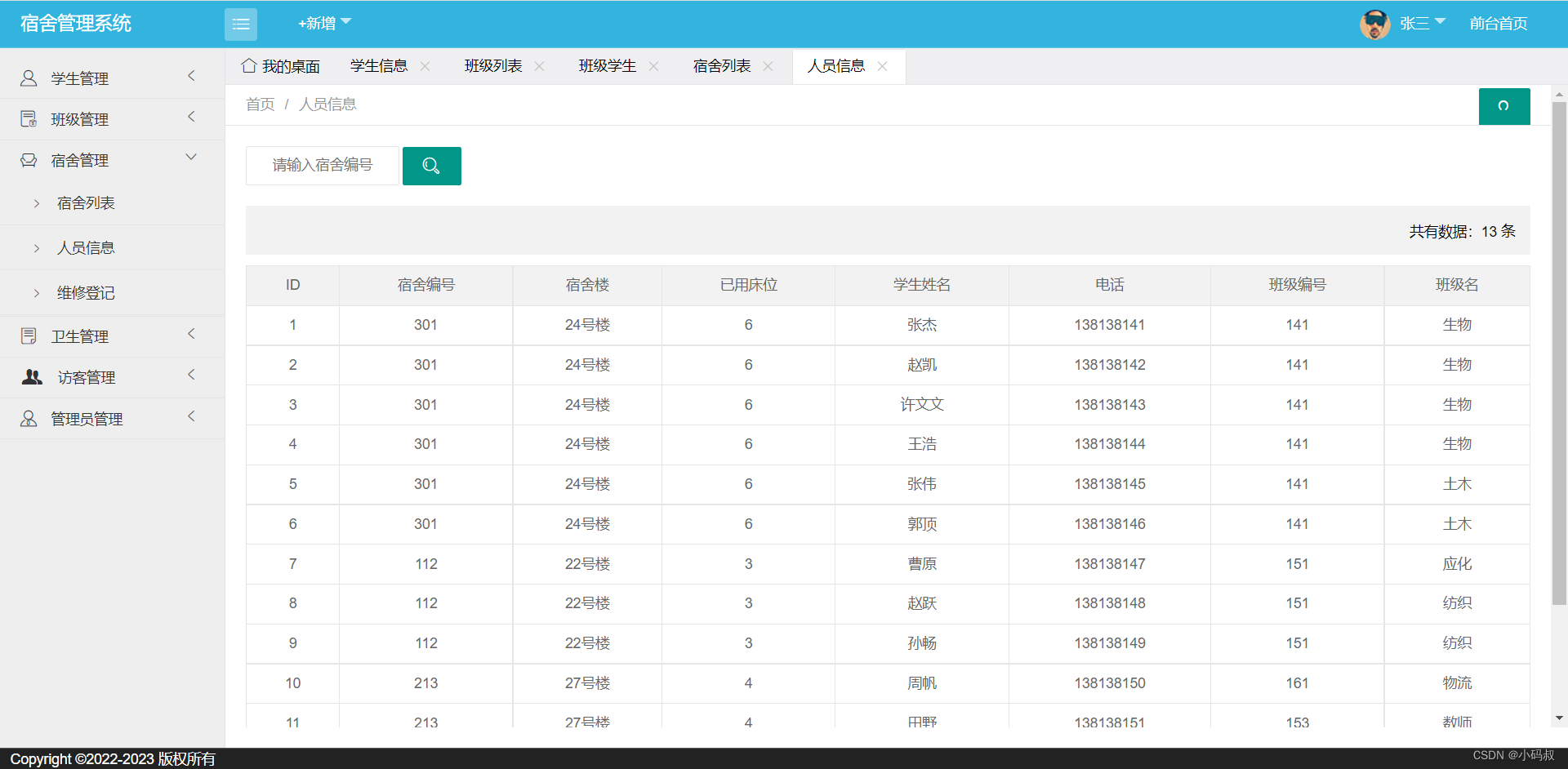Collapse 宿舍管理 menu chevron

point(191,157)
